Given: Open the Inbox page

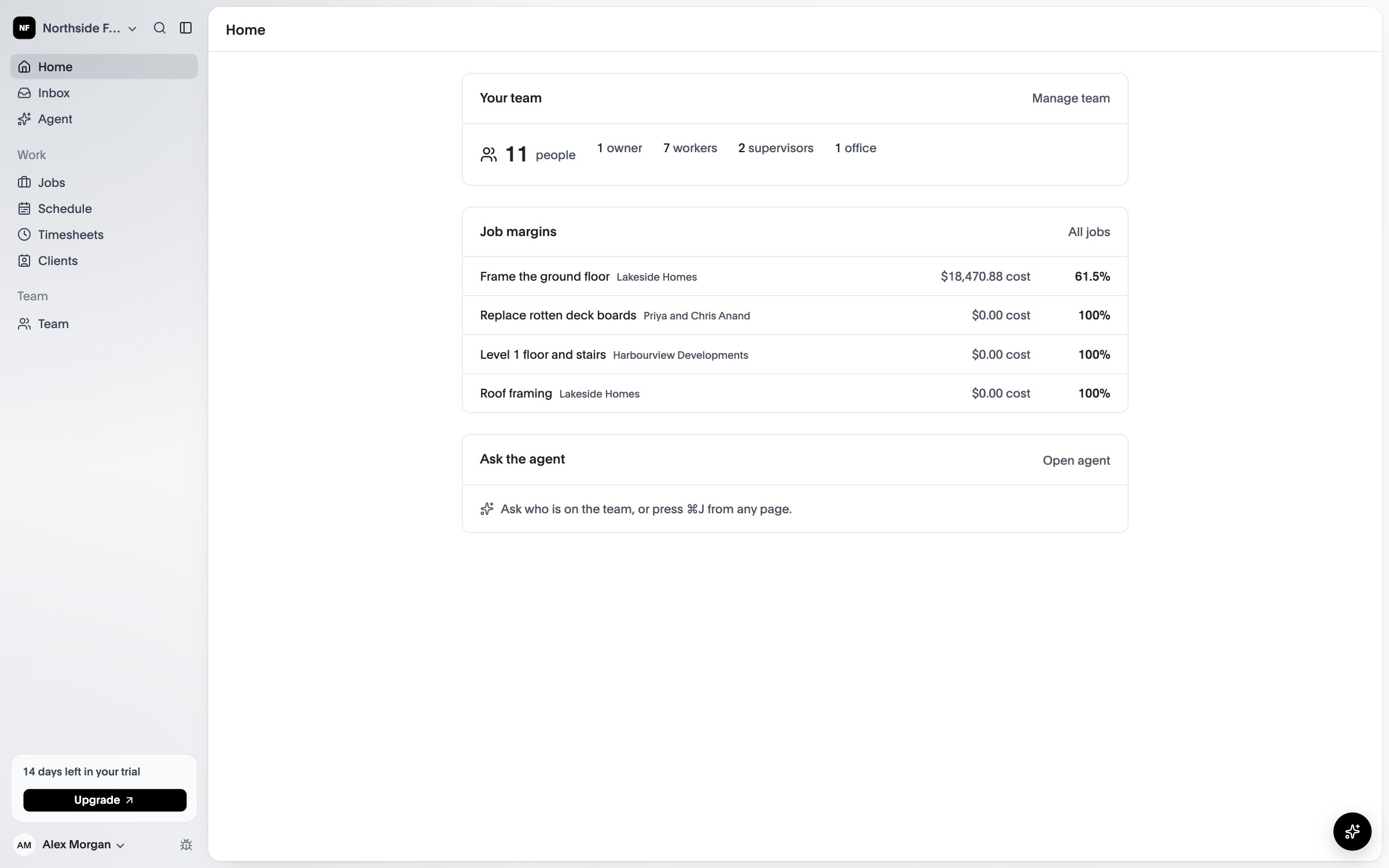Looking at the screenshot, I should tap(104, 93).
